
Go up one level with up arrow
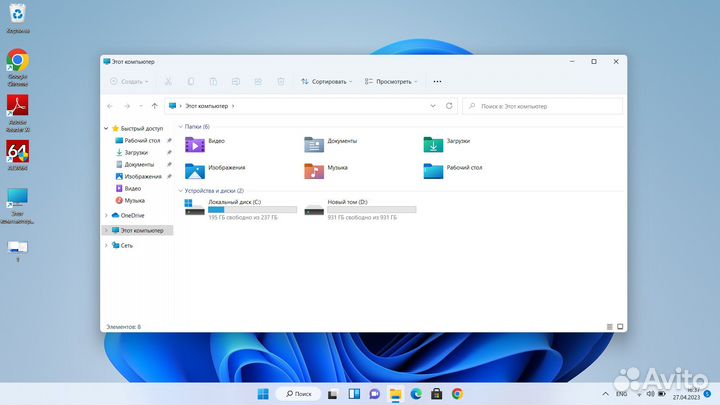[x=155, y=106]
